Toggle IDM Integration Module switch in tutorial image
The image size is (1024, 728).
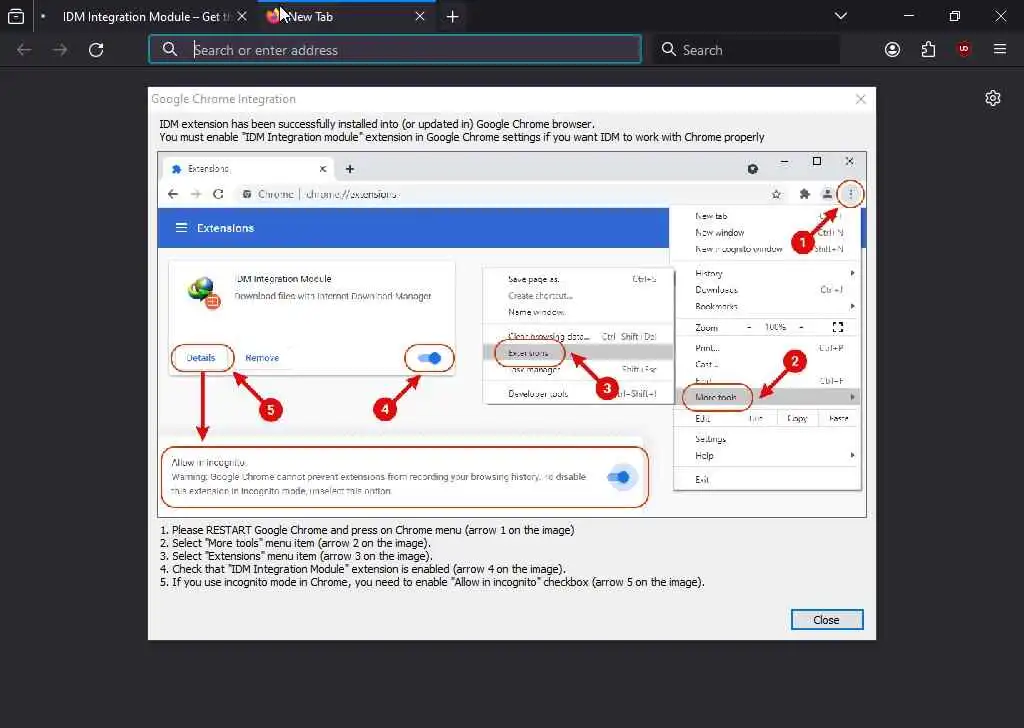430,358
